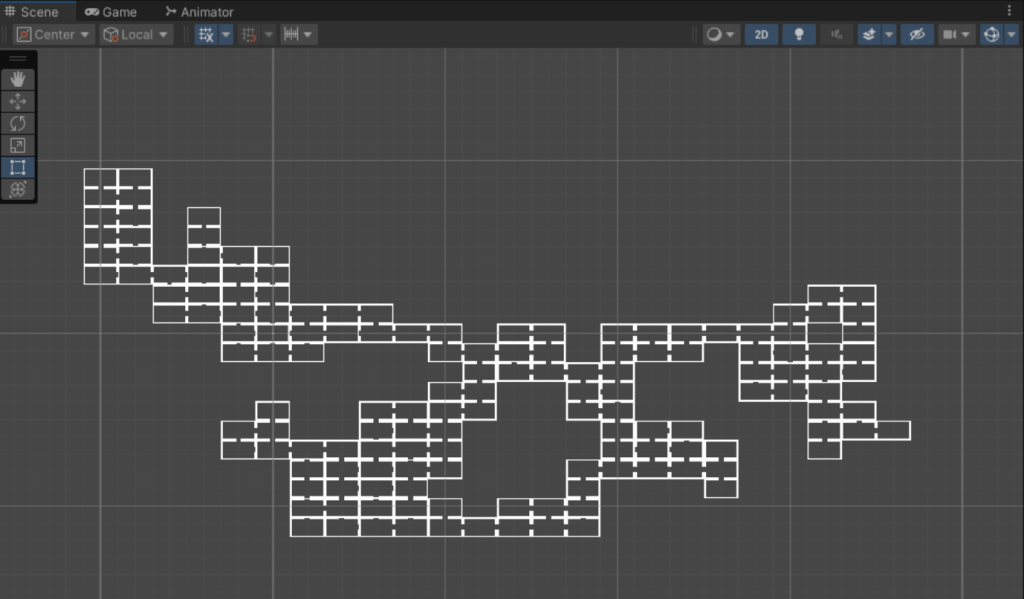Select the Rect tool
This screenshot has width=1024, height=599.
(x=18, y=167)
